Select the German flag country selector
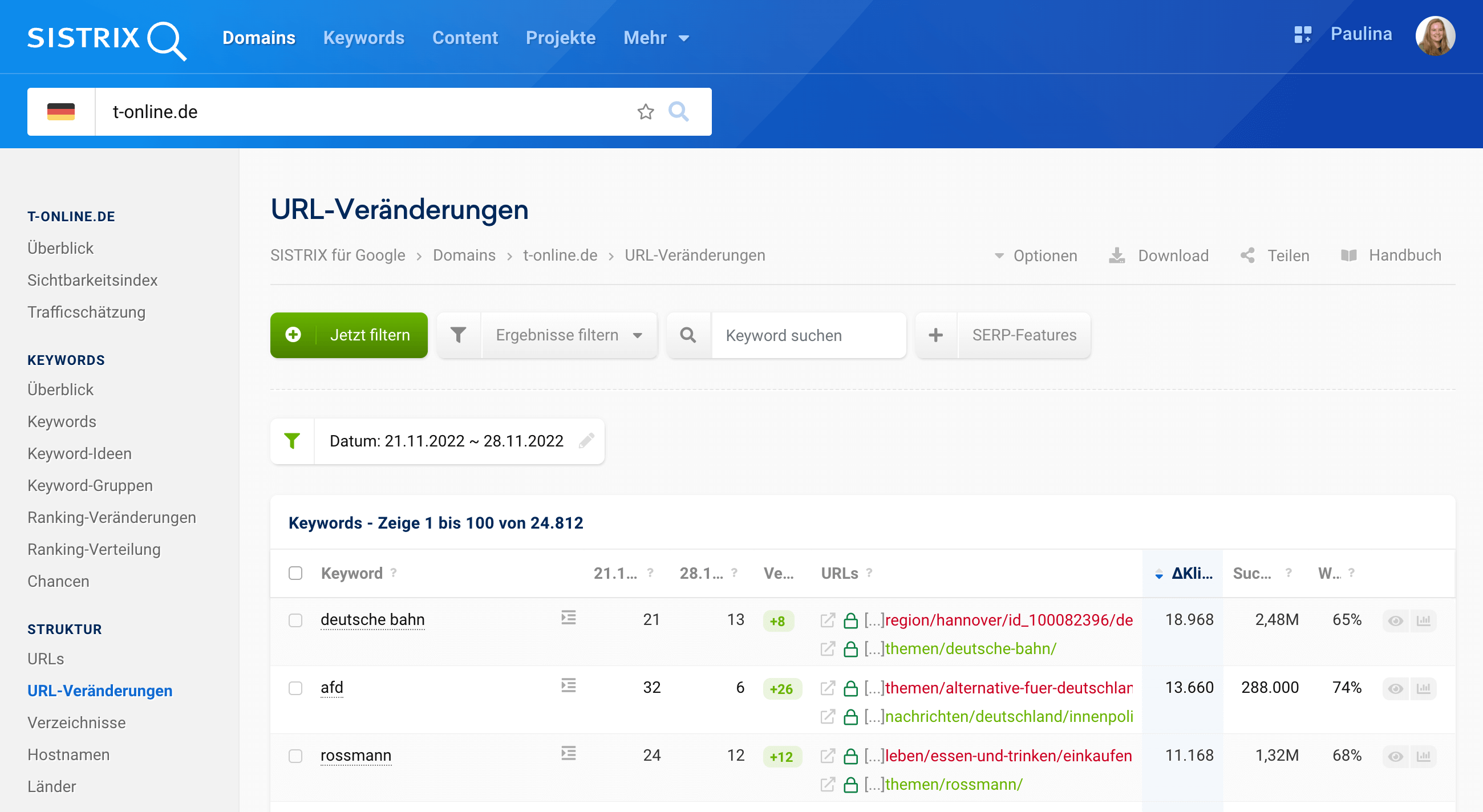This screenshot has width=1483, height=812. 61,112
